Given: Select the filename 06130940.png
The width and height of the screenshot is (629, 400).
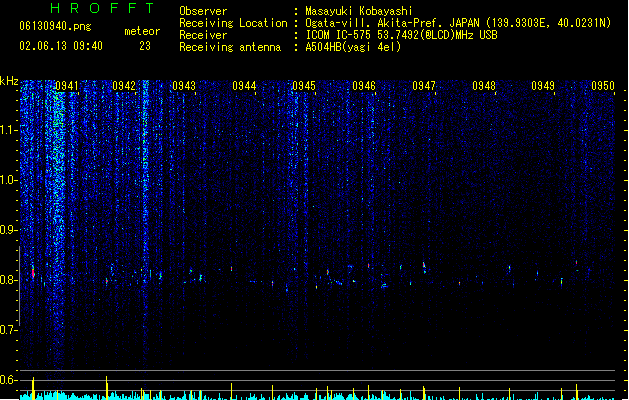Looking at the screenshot, I should click(x=55, y=26).
